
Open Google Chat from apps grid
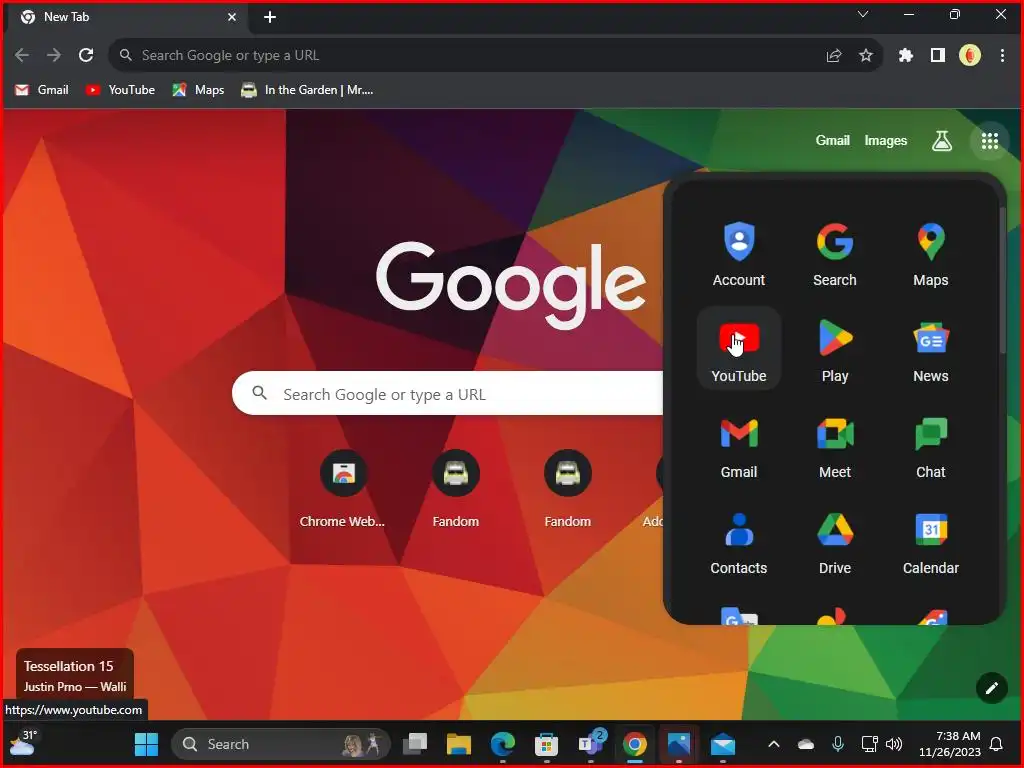pos(931,445)
